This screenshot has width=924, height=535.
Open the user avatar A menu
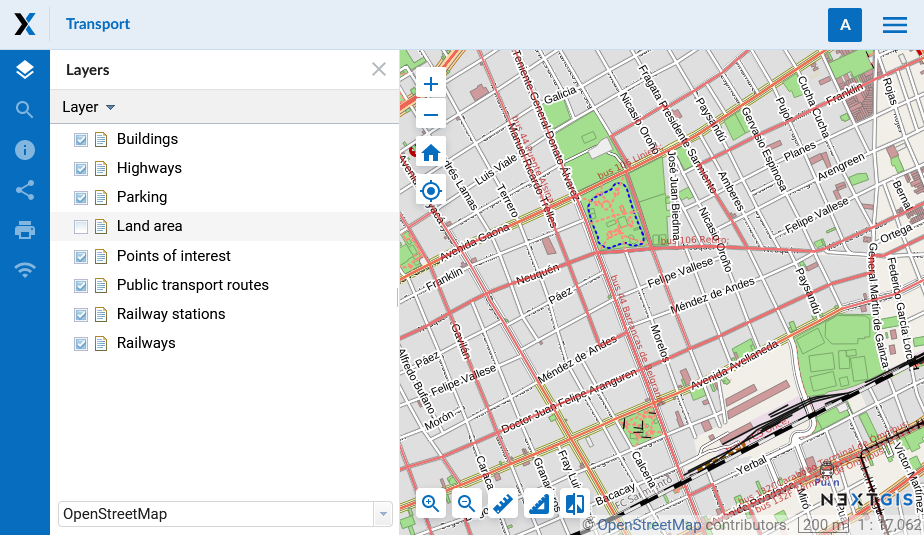pos(844,25)
